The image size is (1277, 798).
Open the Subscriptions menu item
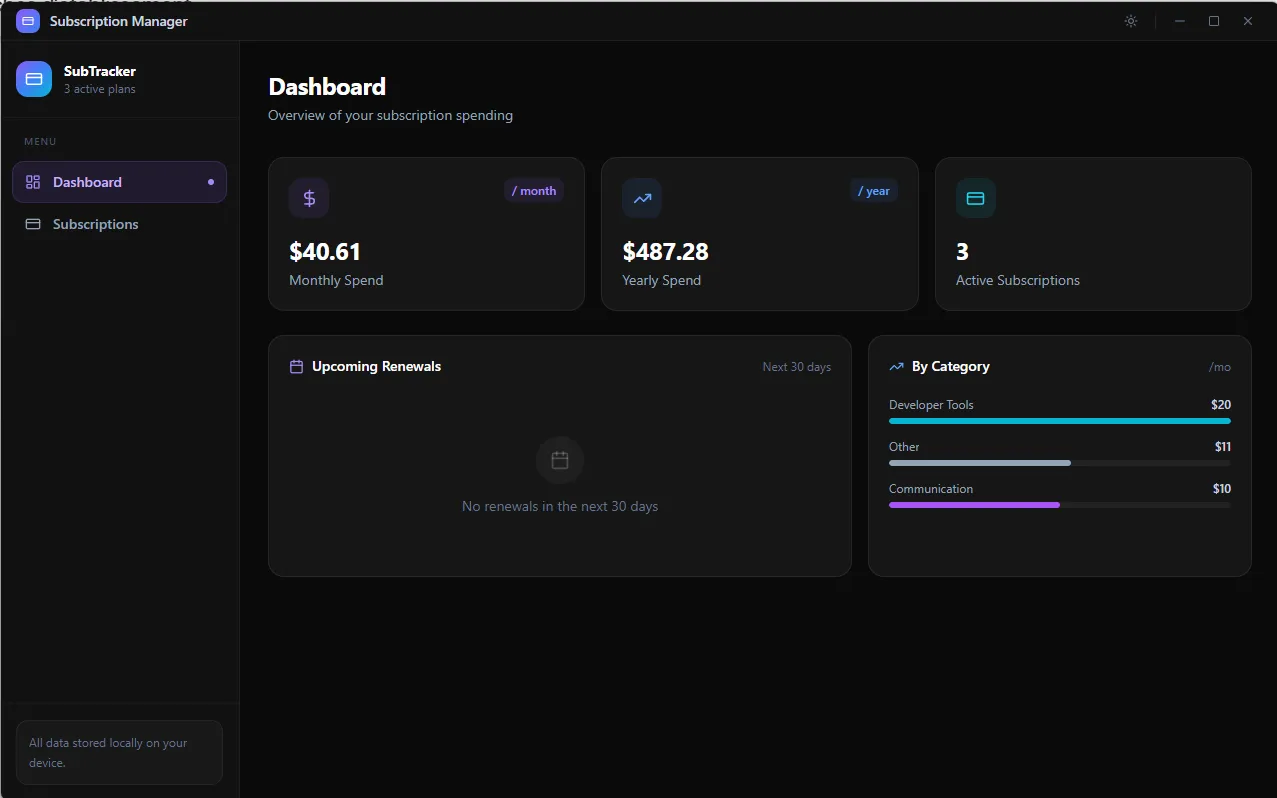click(x=119, y=224)
